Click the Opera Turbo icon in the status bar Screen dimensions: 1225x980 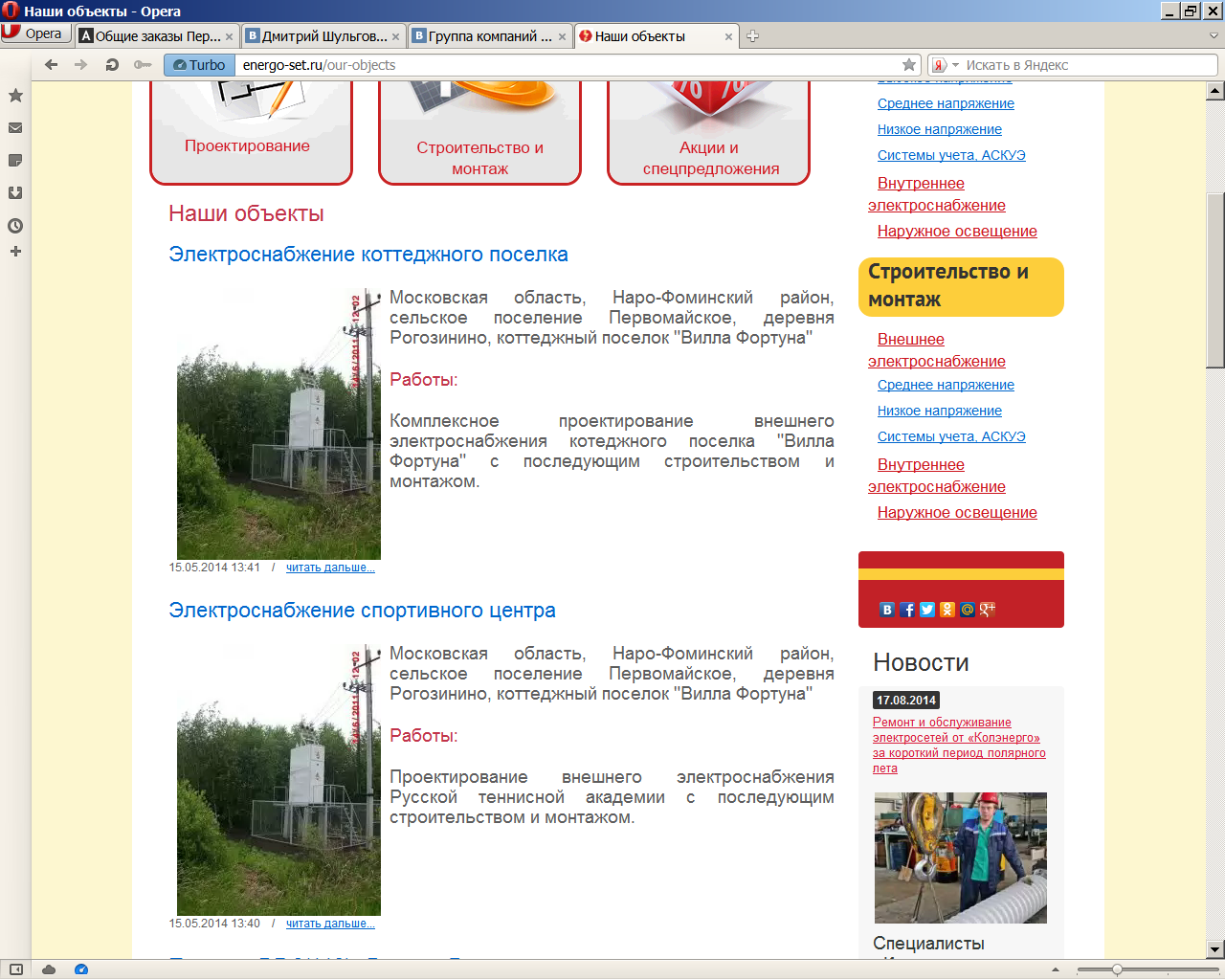(x=81, y=969)
